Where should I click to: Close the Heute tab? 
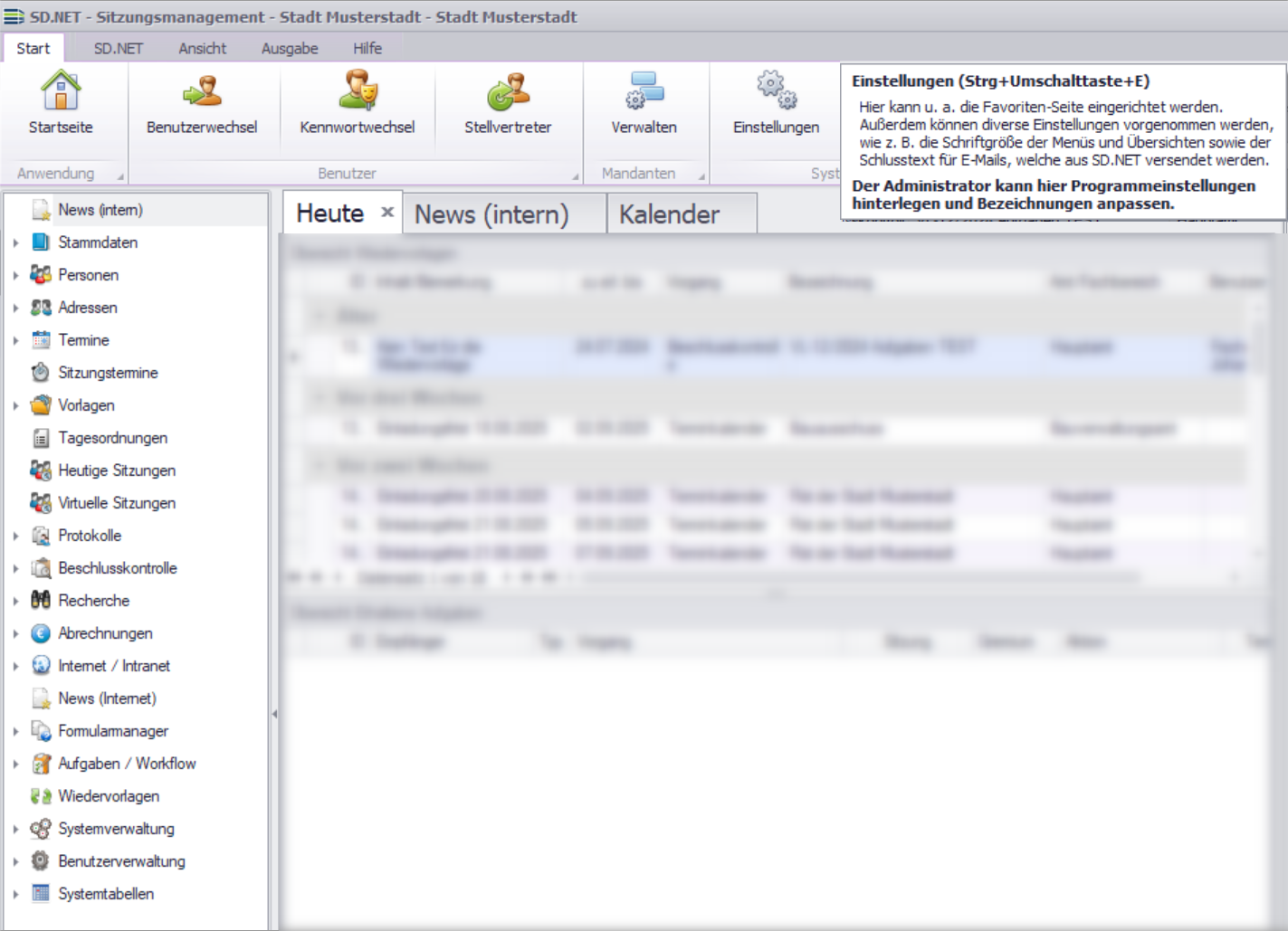point(387,212)
